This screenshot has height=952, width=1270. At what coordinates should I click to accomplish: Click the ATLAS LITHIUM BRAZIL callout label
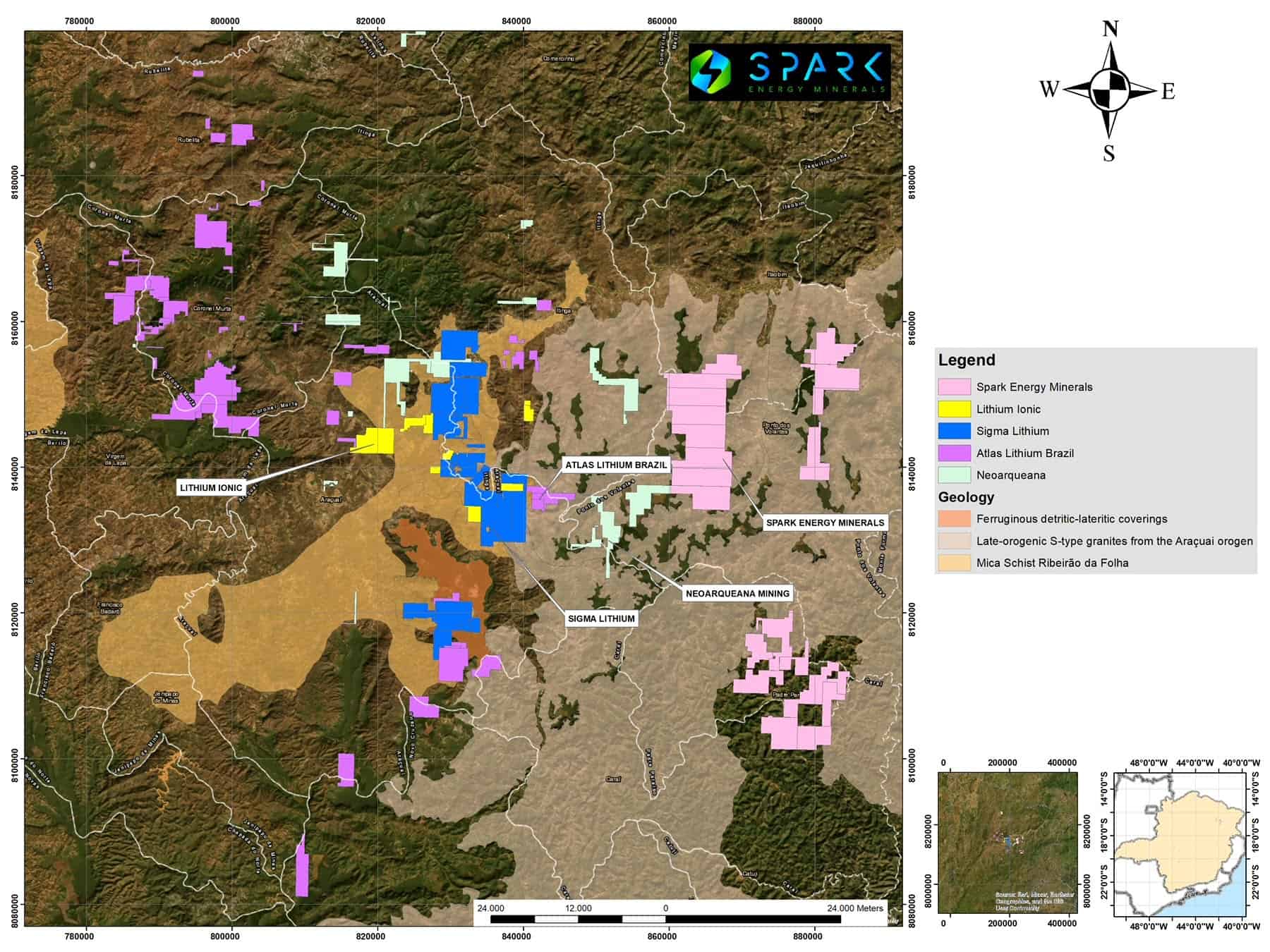(616, 465)
